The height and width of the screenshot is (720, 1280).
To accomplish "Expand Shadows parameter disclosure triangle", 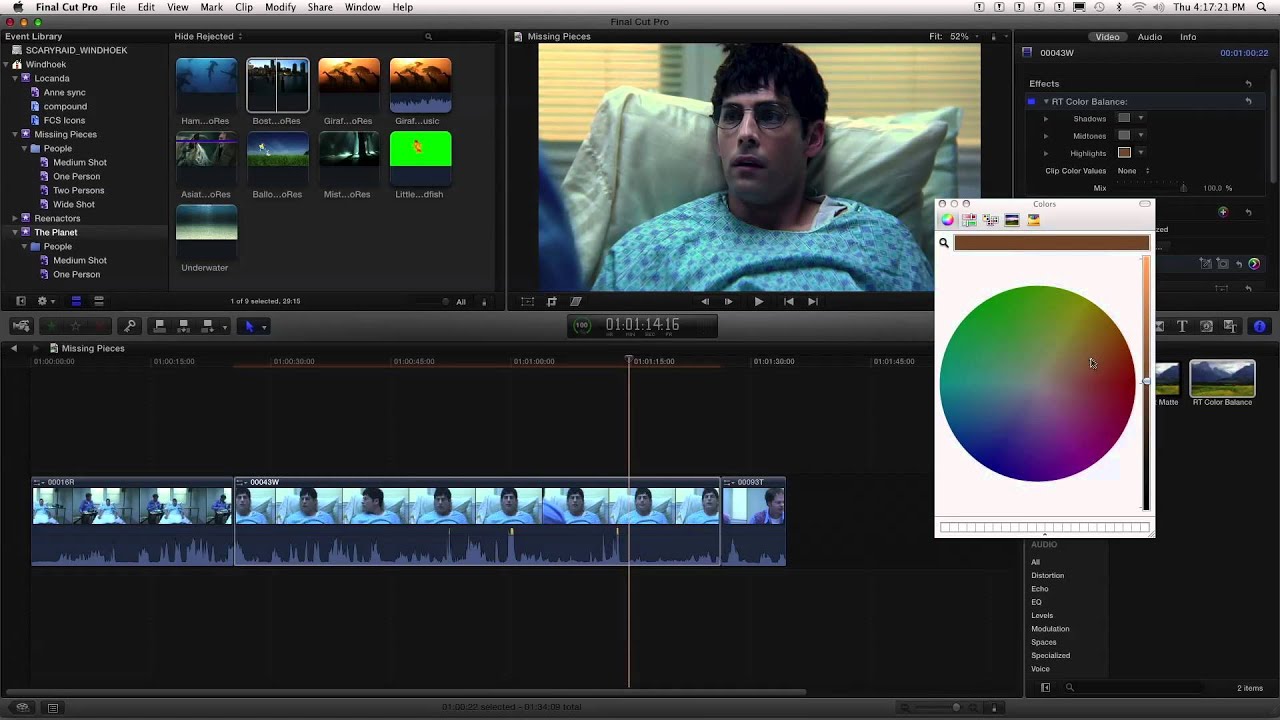I will [1046, 119].
